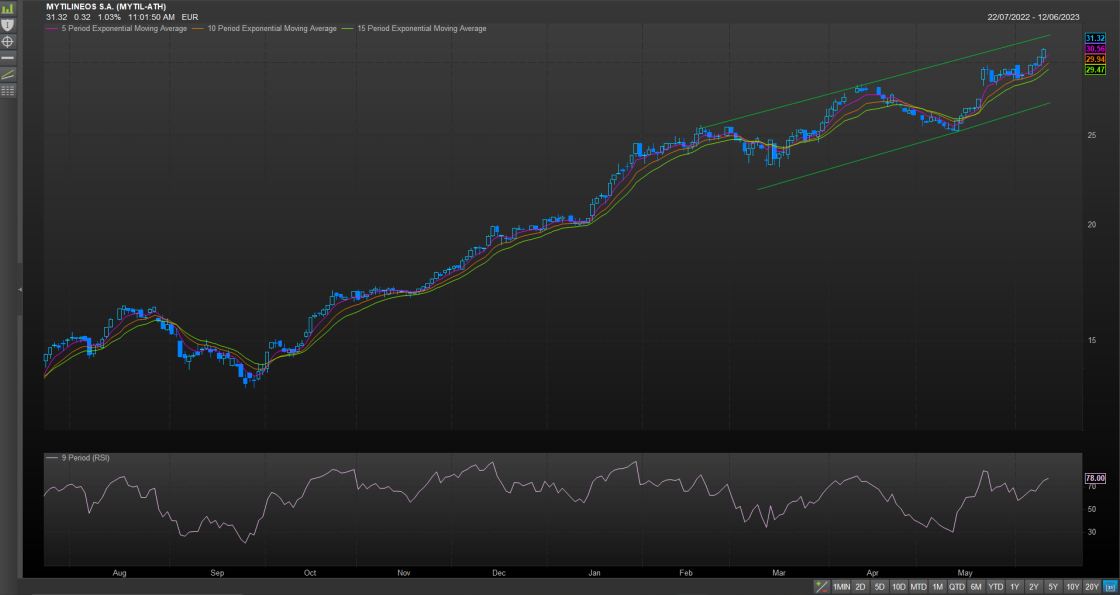Set chart range to 5D
This screenshot has width=1120, height=595.
879,587
